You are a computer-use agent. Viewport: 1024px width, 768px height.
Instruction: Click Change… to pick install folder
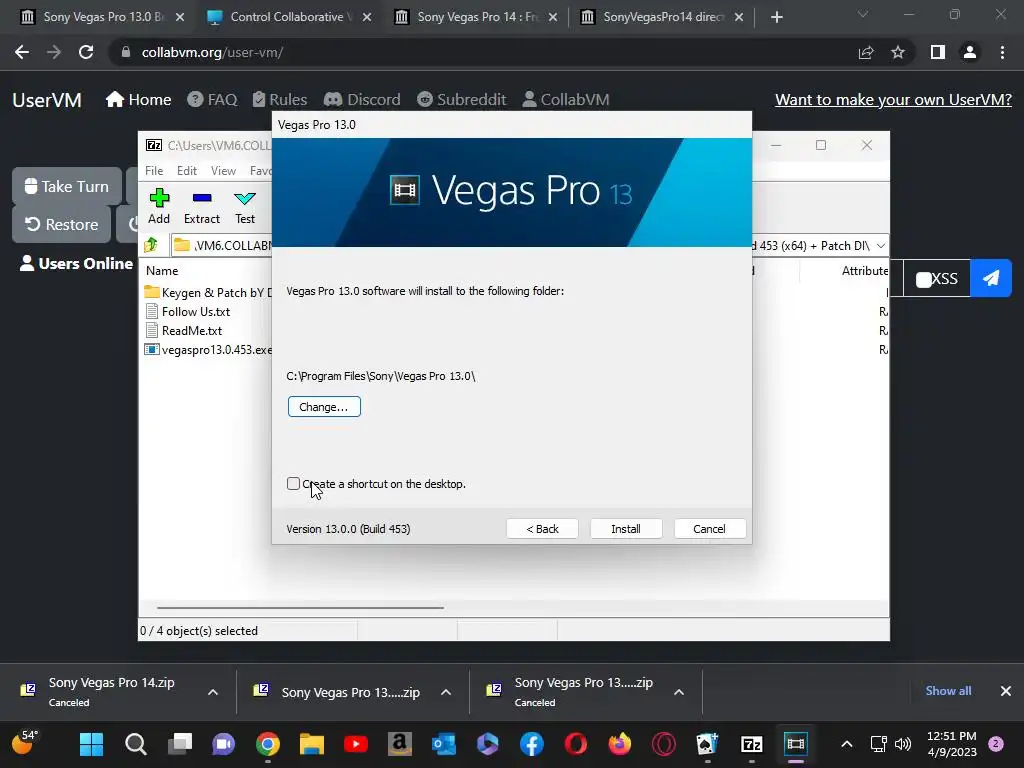[324, 406]
